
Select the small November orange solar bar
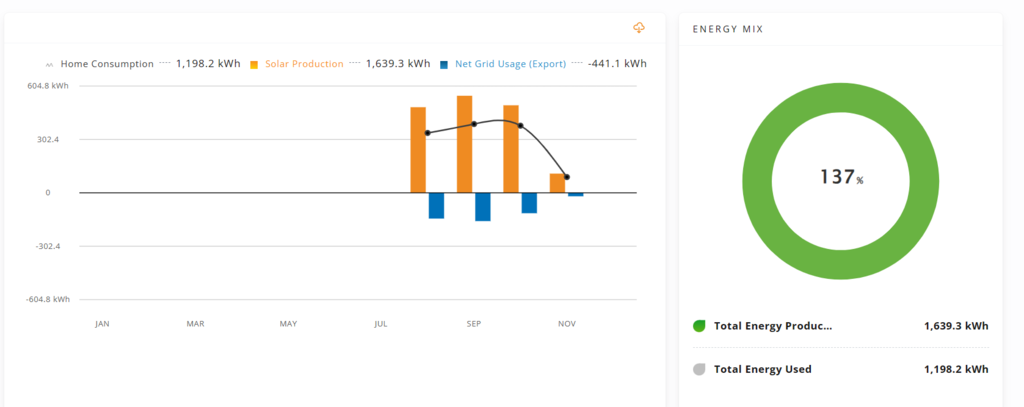pyautogui.click(x=557, y=183)
